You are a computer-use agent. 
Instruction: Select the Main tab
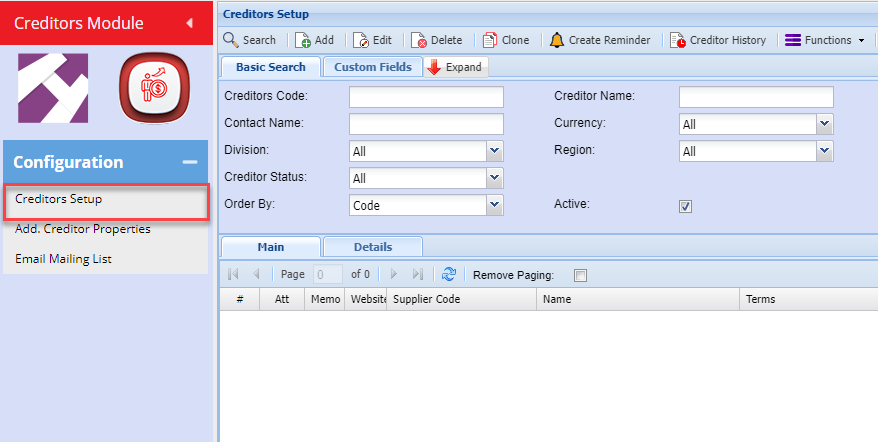point(271,247)
